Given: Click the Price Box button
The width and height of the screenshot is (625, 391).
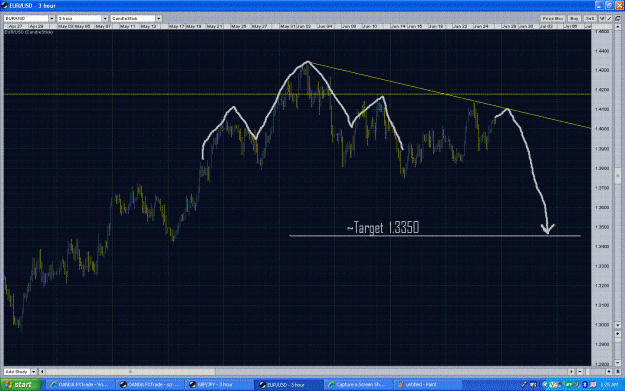Looking at the screenshot, I should 552,18.
